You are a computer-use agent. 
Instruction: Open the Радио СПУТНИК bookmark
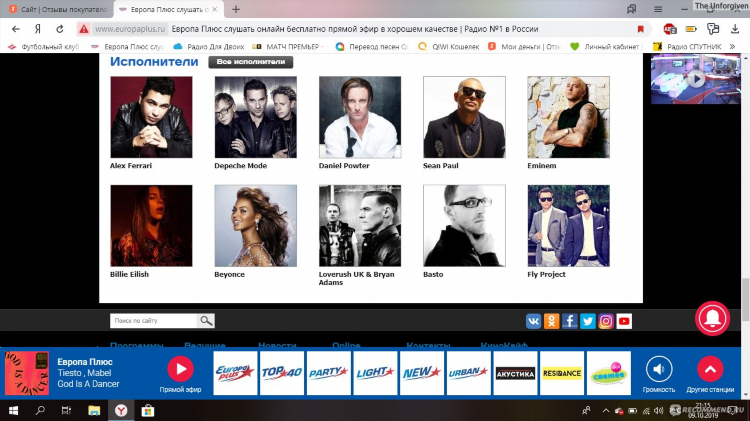tap(687, 46)
